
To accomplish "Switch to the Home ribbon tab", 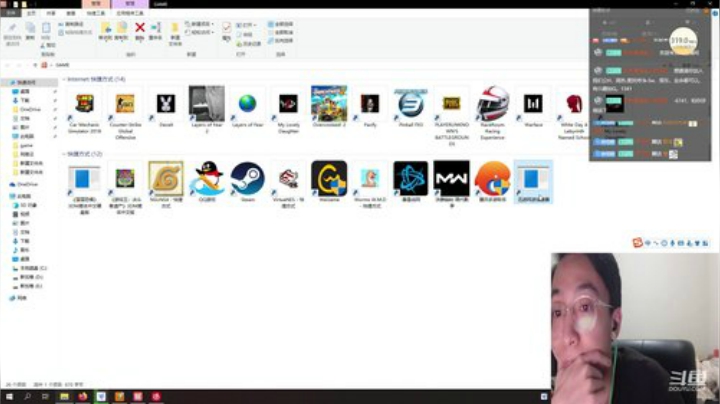I will tap(31, 13).
